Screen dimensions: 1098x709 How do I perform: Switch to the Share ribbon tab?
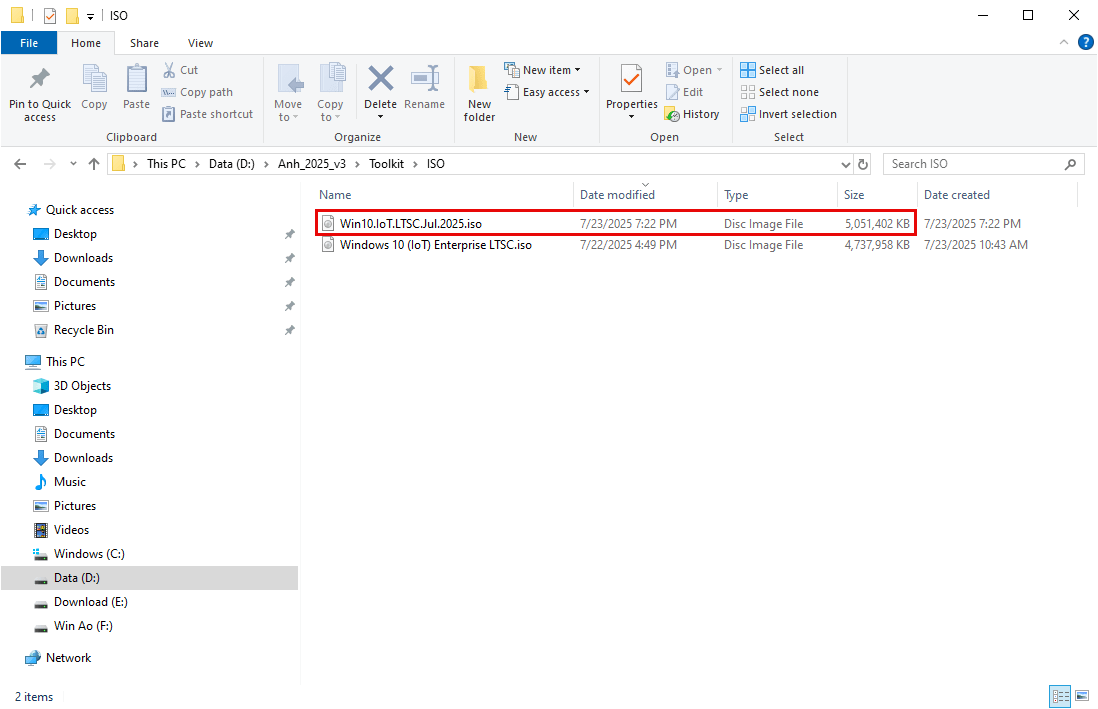coord(144,43)
